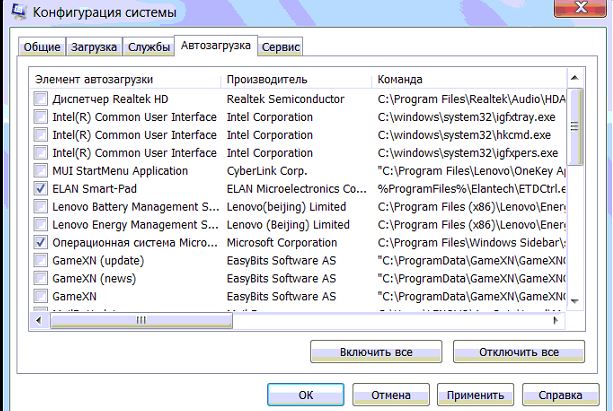Select the Microsoft Corporation cell
Screen dimensions: 613x411
pos(281,243)
